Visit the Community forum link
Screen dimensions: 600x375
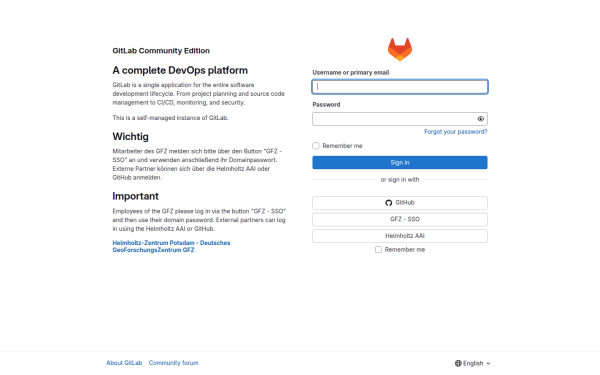[173, 363]
